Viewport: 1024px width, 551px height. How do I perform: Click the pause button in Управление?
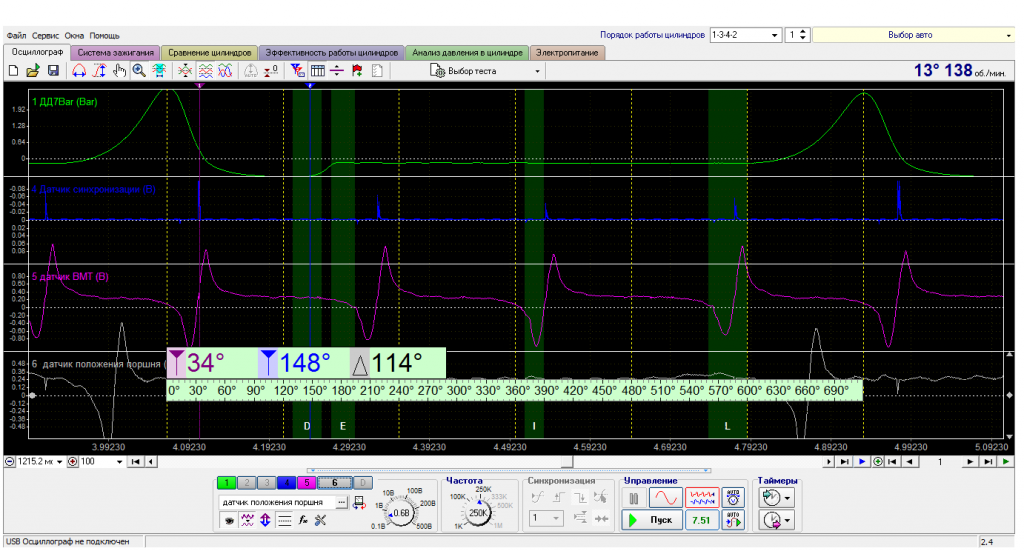coord(633,498)
